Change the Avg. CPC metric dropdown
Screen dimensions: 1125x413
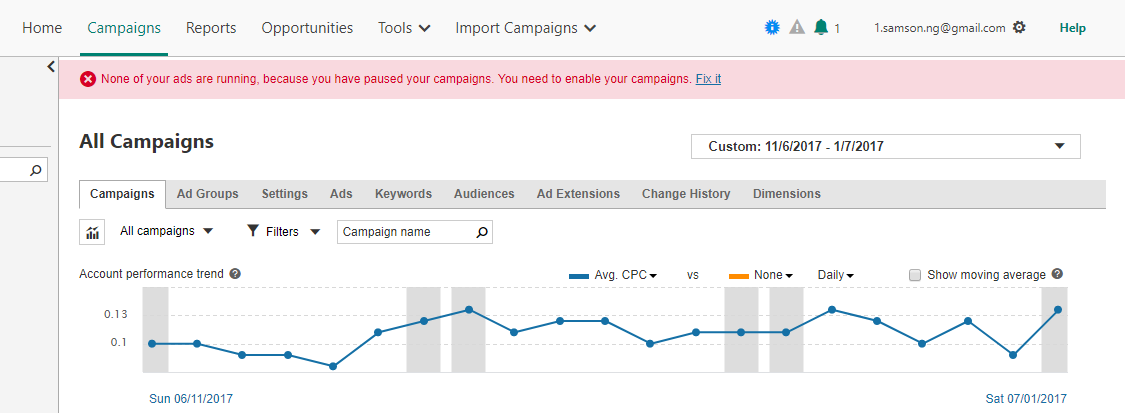[613, 275]
